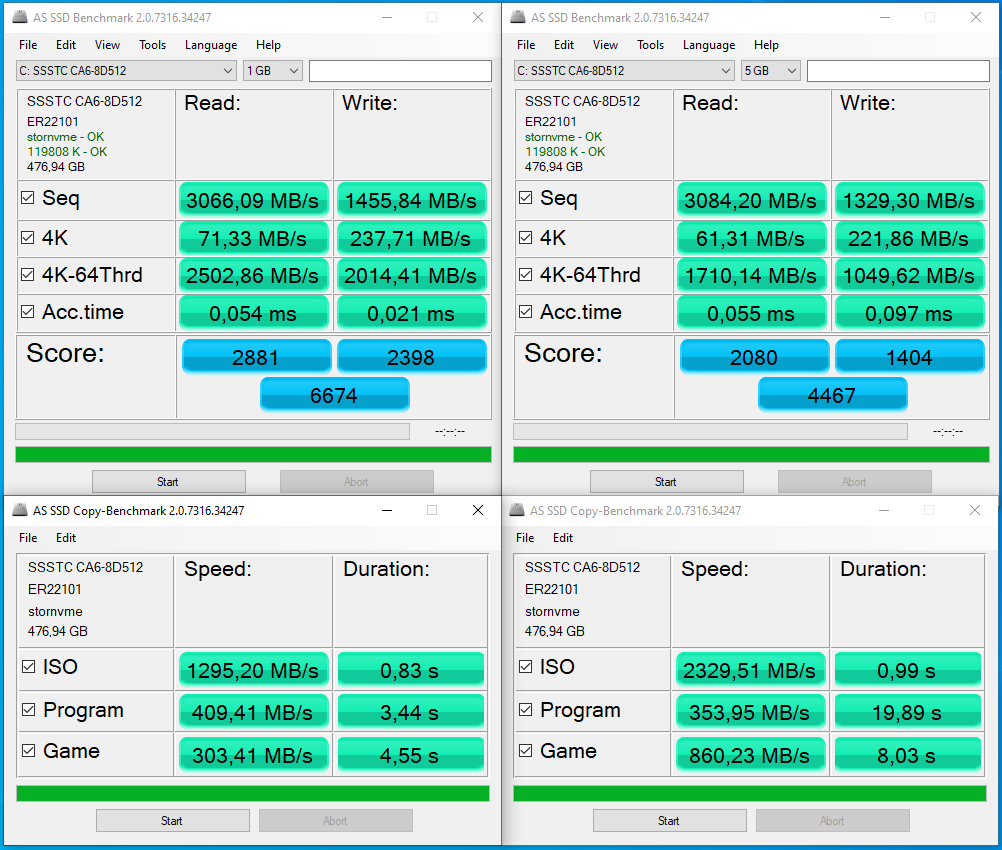Uncheck ISO in the left Copy-Benchmark window
The width and height of the screenshot is (1002, 850).
click(29, 667)
